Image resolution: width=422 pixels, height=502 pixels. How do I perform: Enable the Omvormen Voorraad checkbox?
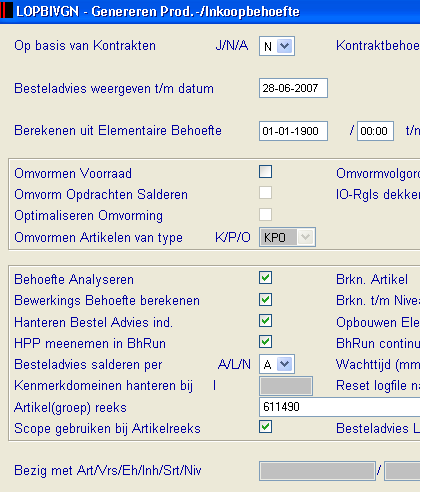pos(265,172)
